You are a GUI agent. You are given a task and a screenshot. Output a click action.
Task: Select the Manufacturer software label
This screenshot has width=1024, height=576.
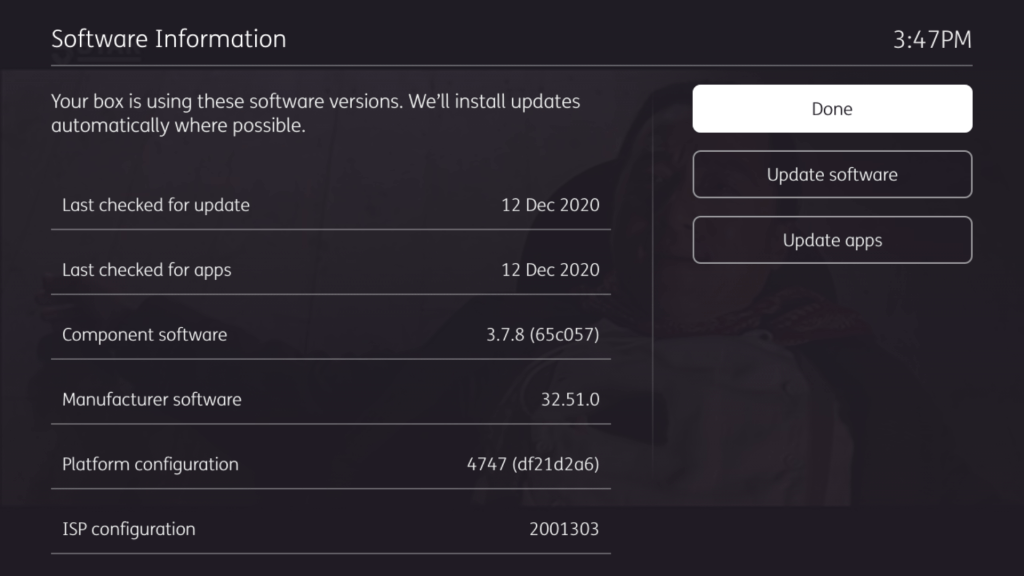point(152,400)
